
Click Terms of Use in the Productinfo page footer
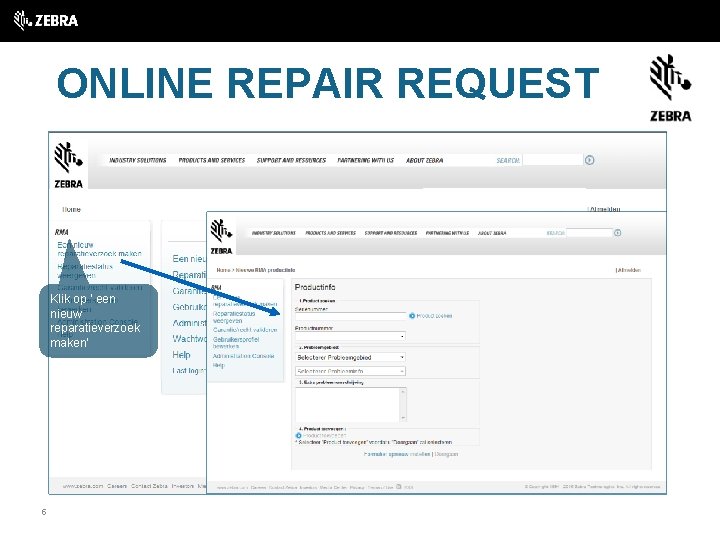point(381,488)
